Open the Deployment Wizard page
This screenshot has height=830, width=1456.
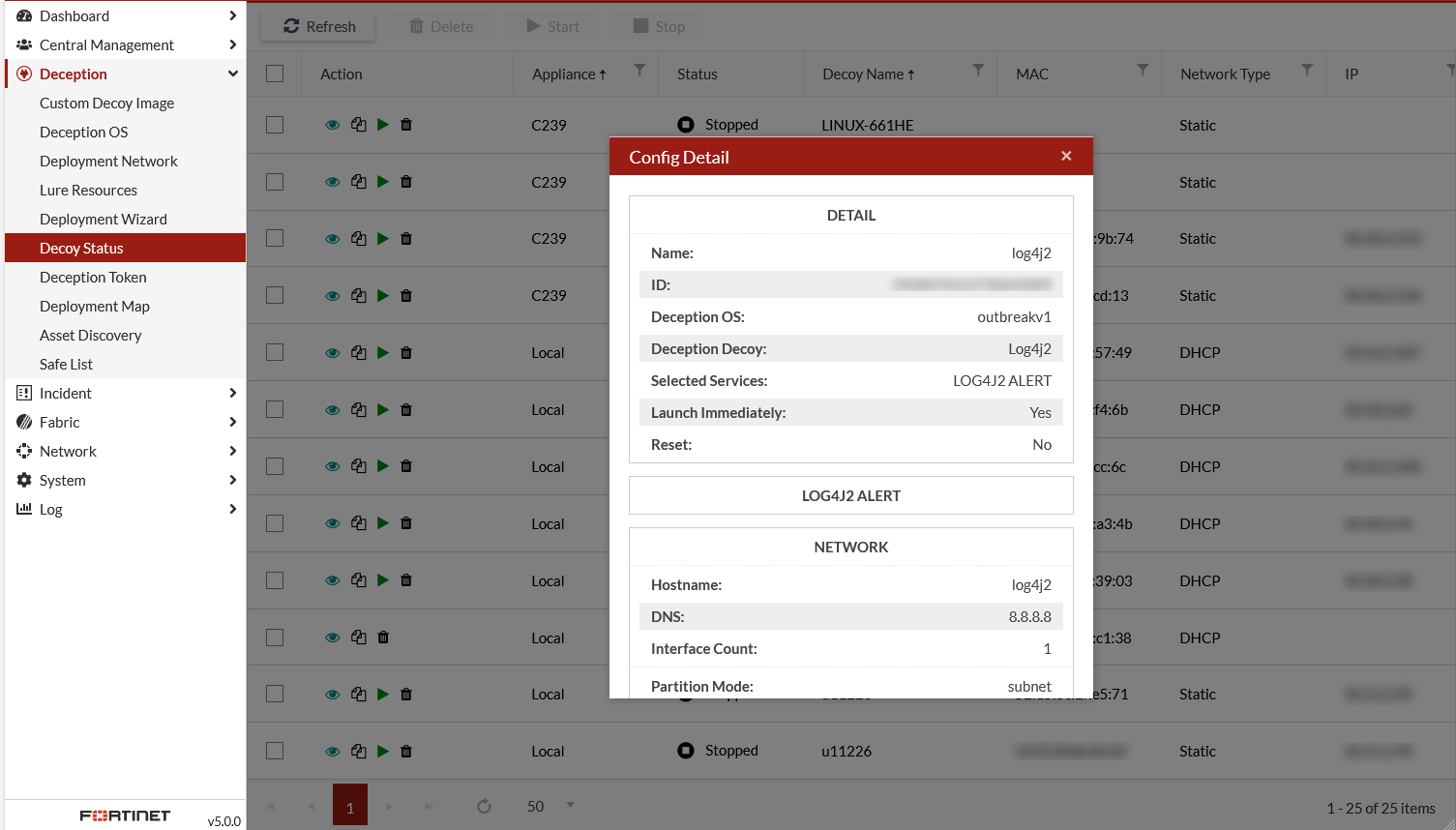coord(104,219)
